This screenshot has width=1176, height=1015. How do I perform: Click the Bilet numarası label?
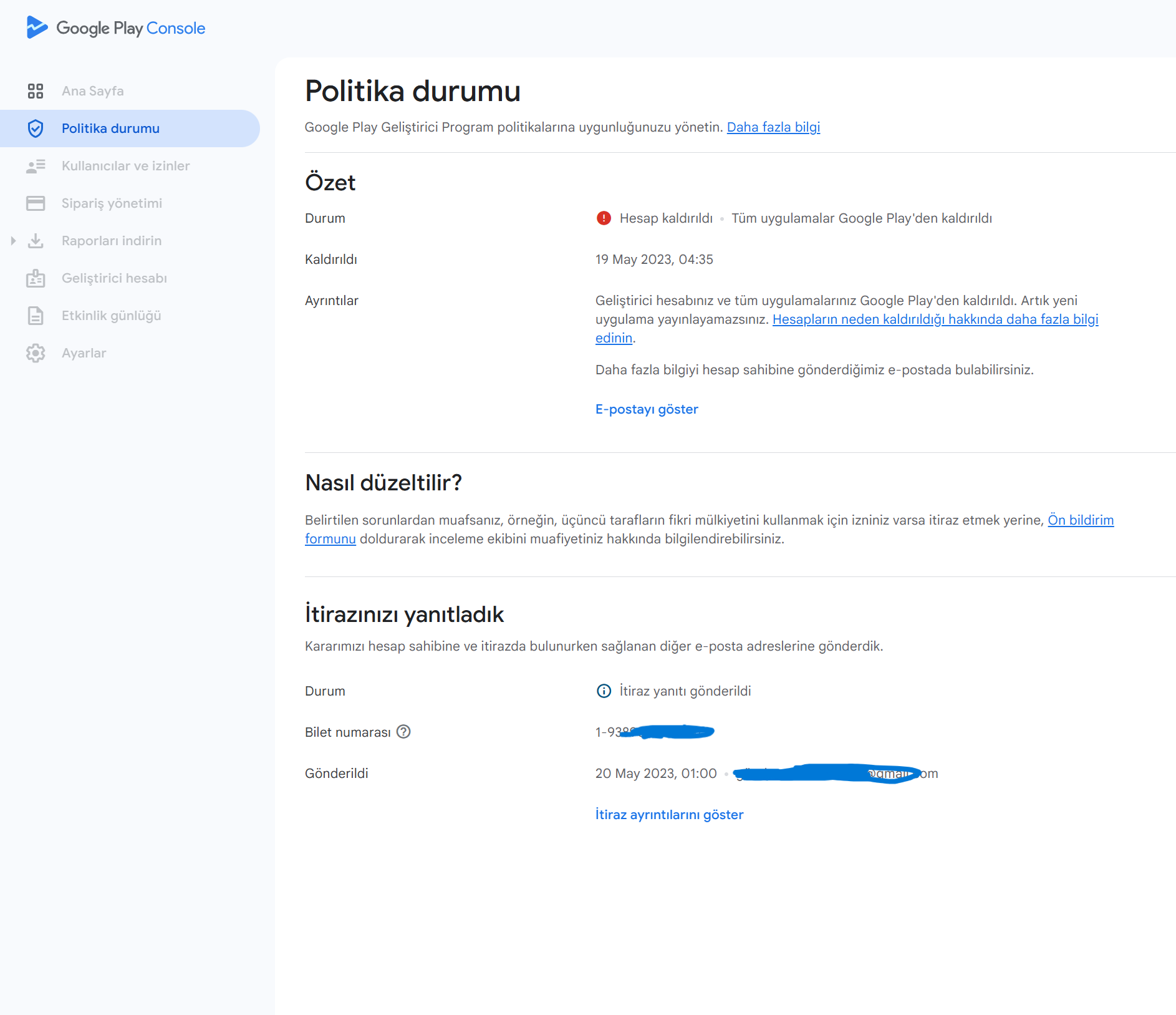coord(347,732)
